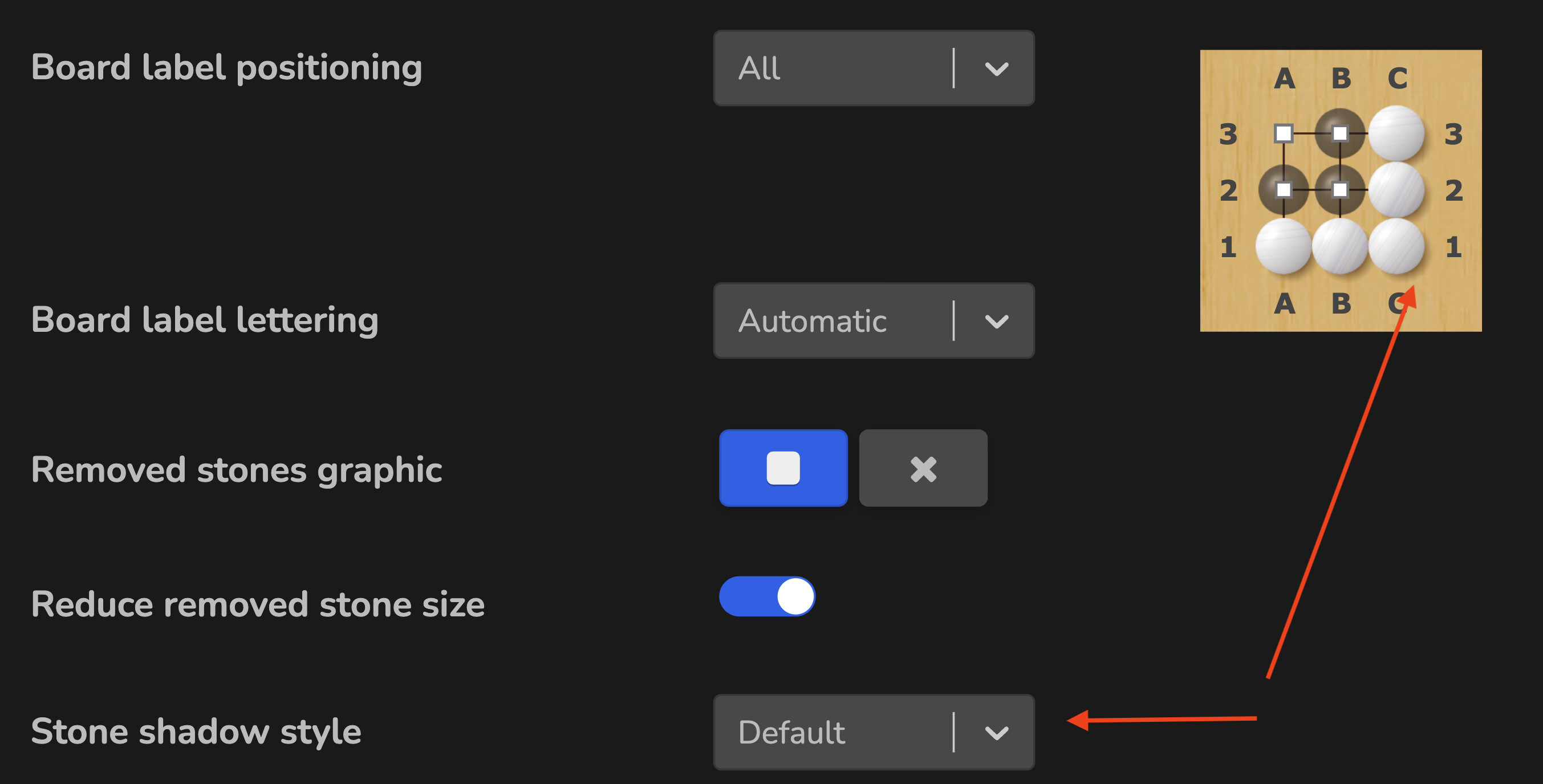Click the white stone at C3

[x=1396, y=133]
